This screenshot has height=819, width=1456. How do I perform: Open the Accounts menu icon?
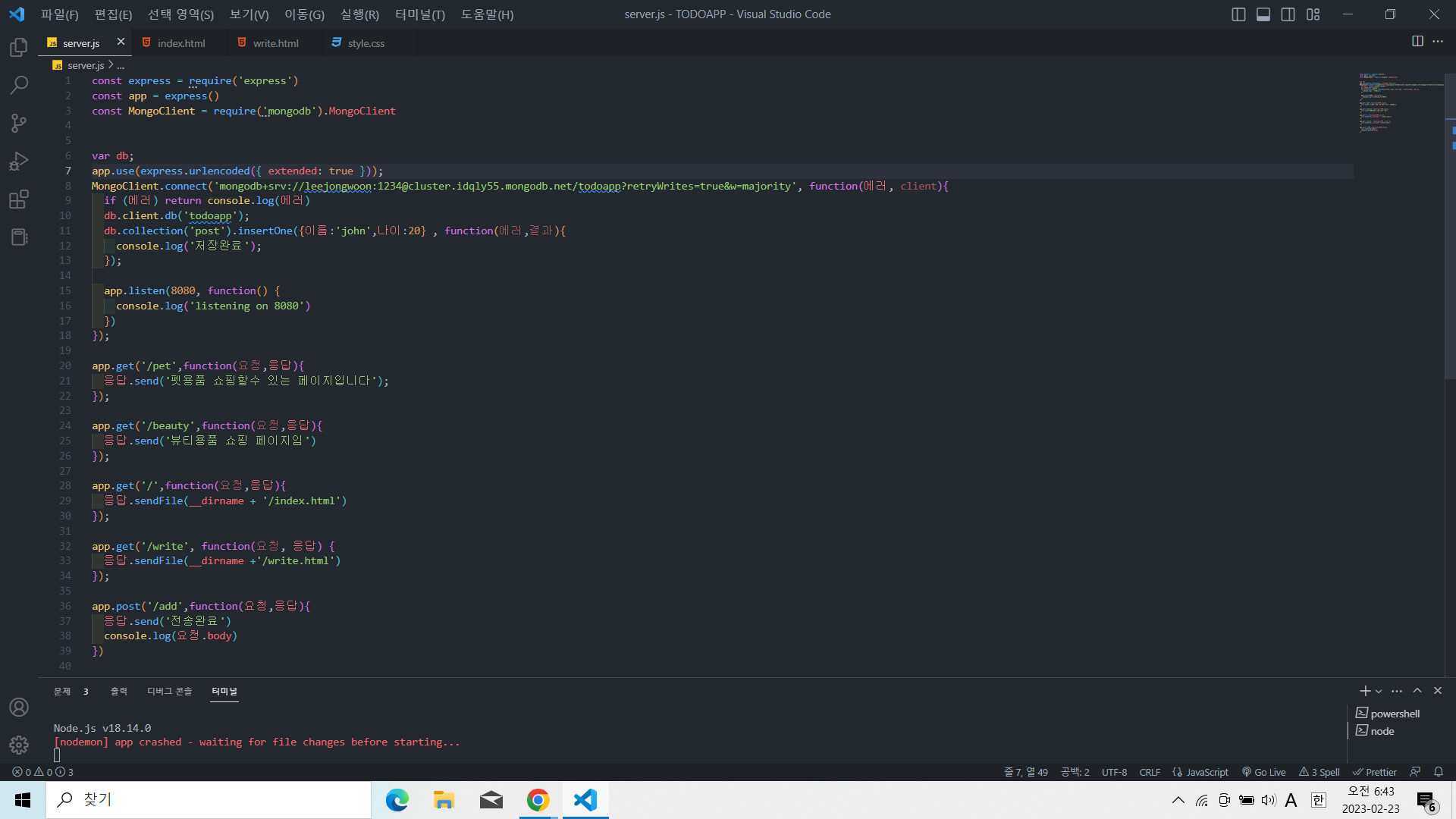click(x=19, y=707)
